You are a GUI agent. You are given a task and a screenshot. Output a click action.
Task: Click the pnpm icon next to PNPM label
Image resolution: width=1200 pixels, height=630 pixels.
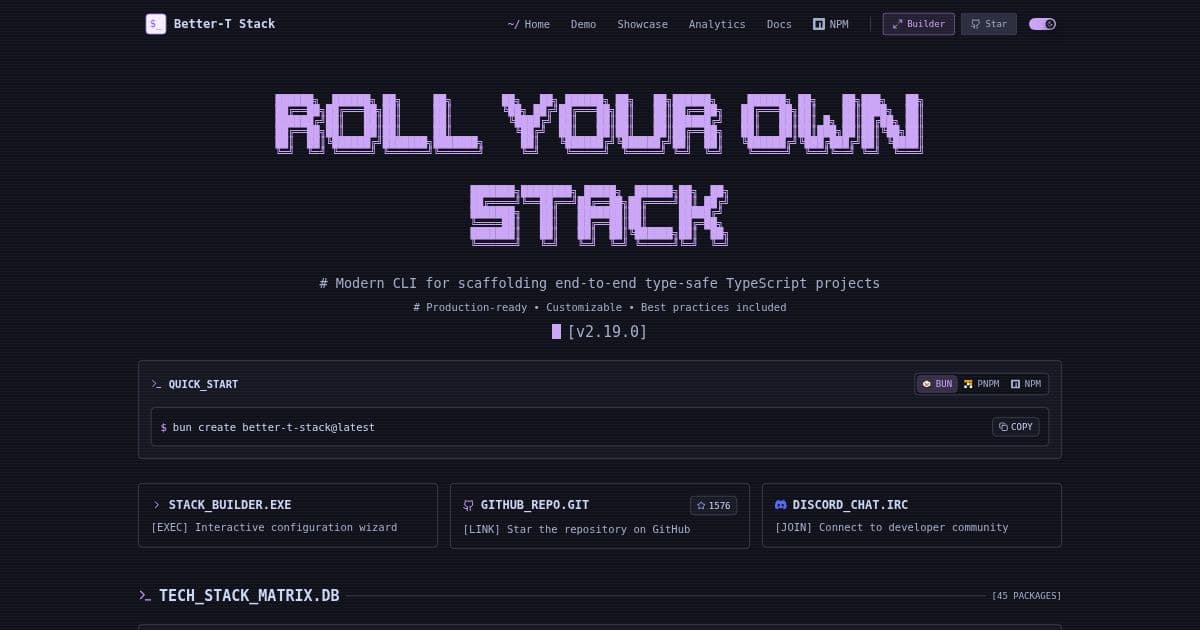click(x=967, y=384)
